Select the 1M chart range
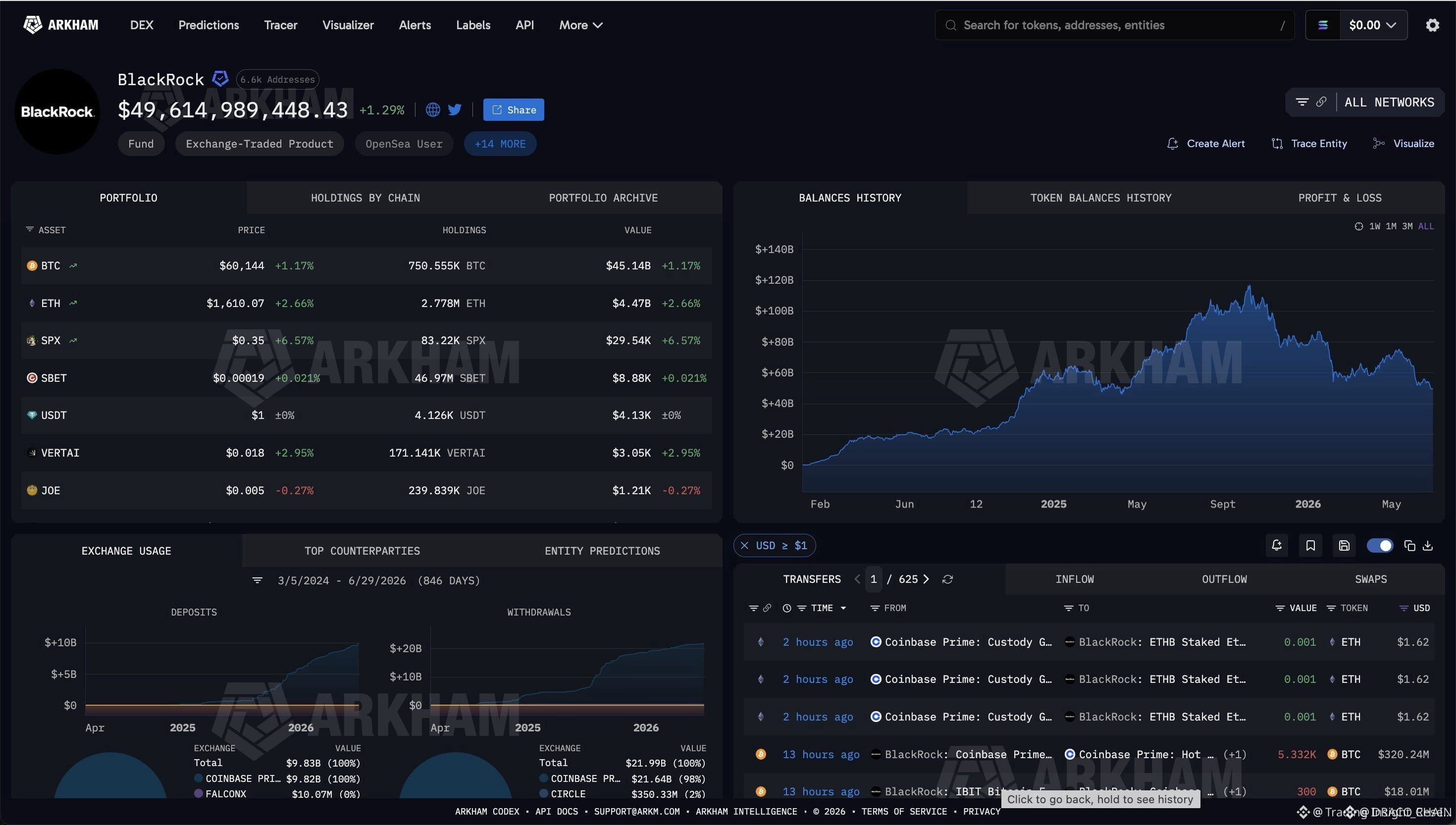This screenshot has width=1456, height=825. [1391, 227]
